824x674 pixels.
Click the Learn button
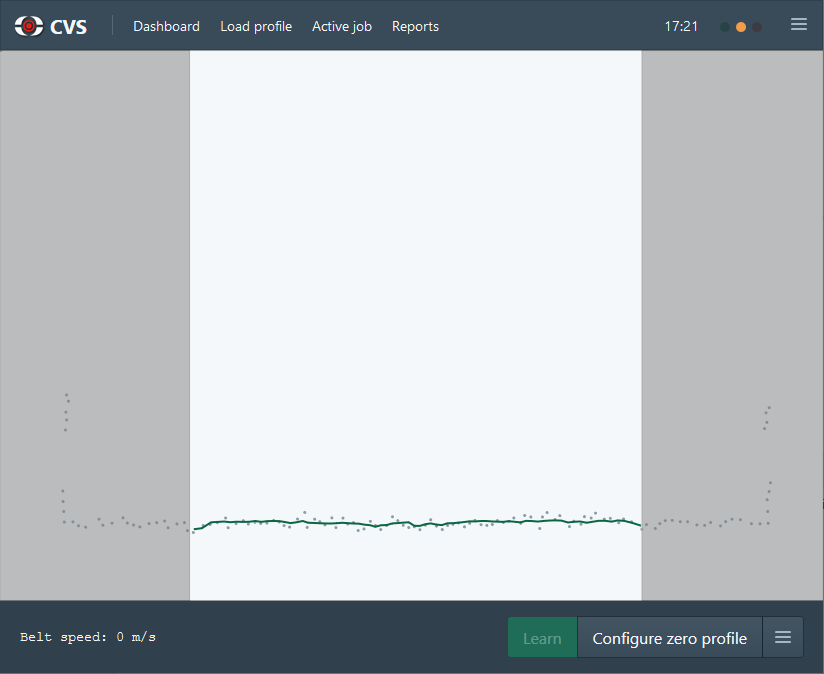point(542,637)
